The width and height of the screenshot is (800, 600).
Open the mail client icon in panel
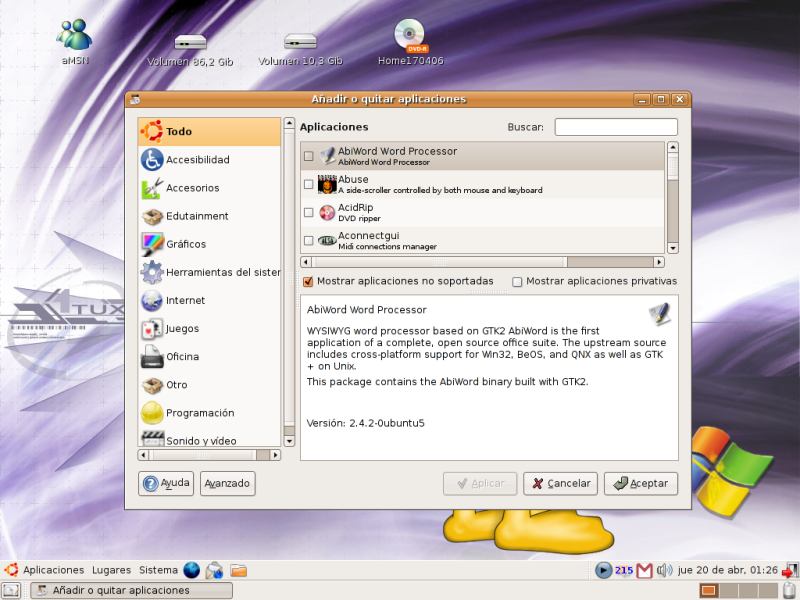tap(214, 570)
